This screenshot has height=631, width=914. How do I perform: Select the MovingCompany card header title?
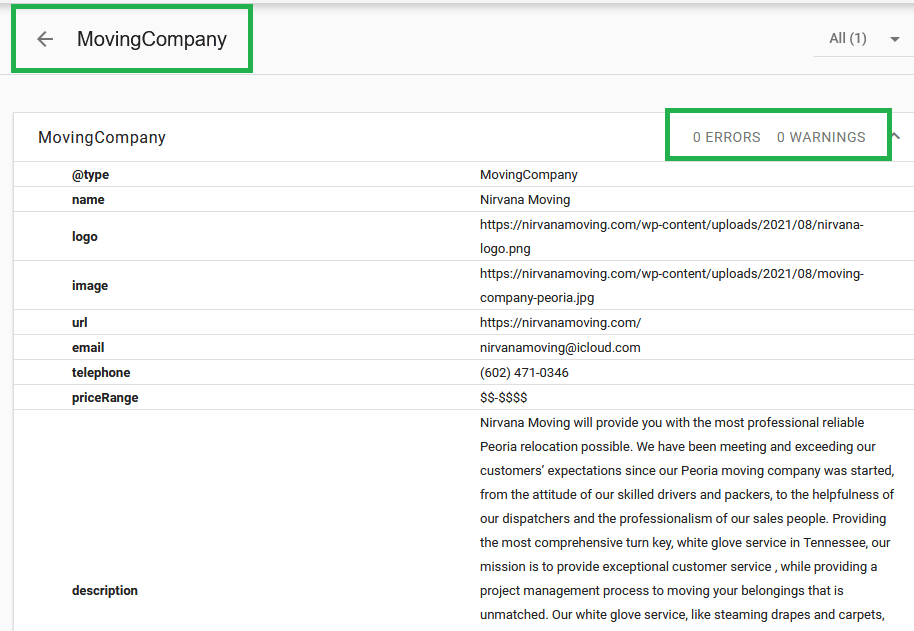point(102,138)
